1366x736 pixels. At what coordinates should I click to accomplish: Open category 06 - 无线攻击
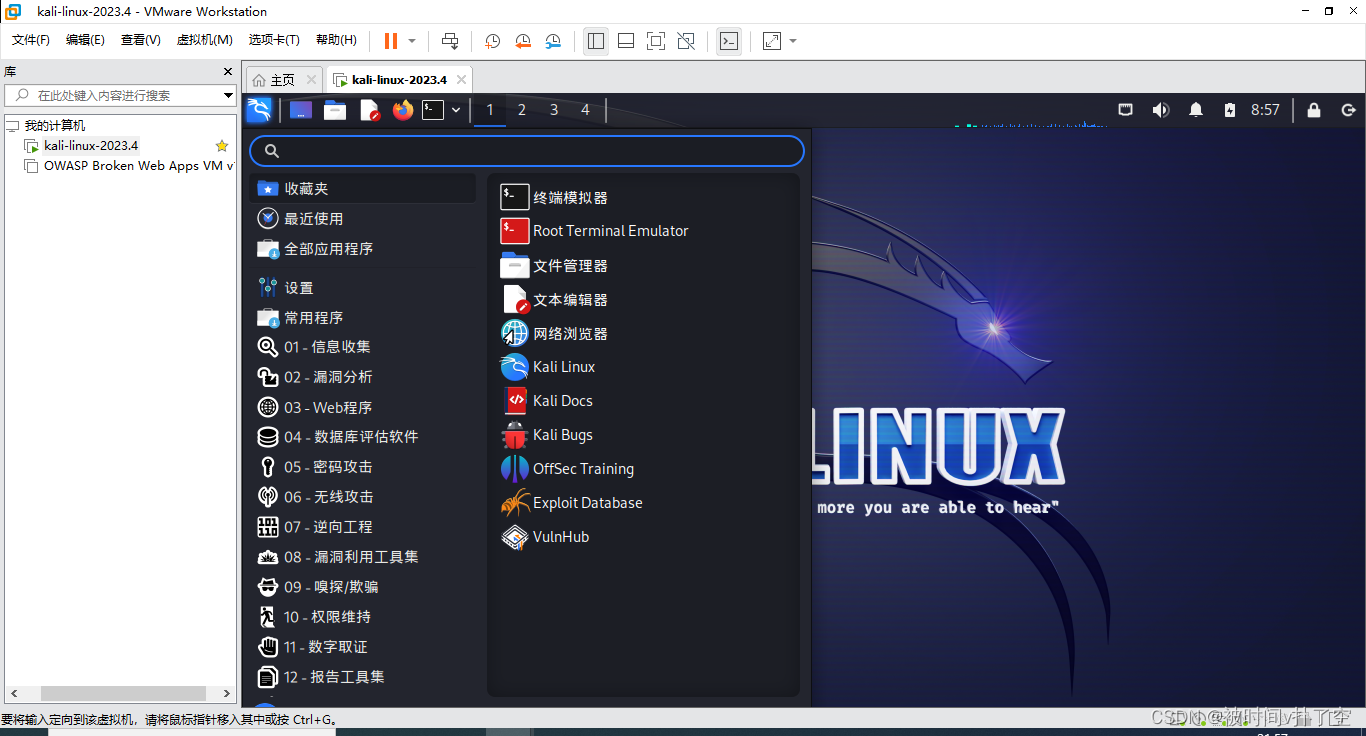click(364, 497)
